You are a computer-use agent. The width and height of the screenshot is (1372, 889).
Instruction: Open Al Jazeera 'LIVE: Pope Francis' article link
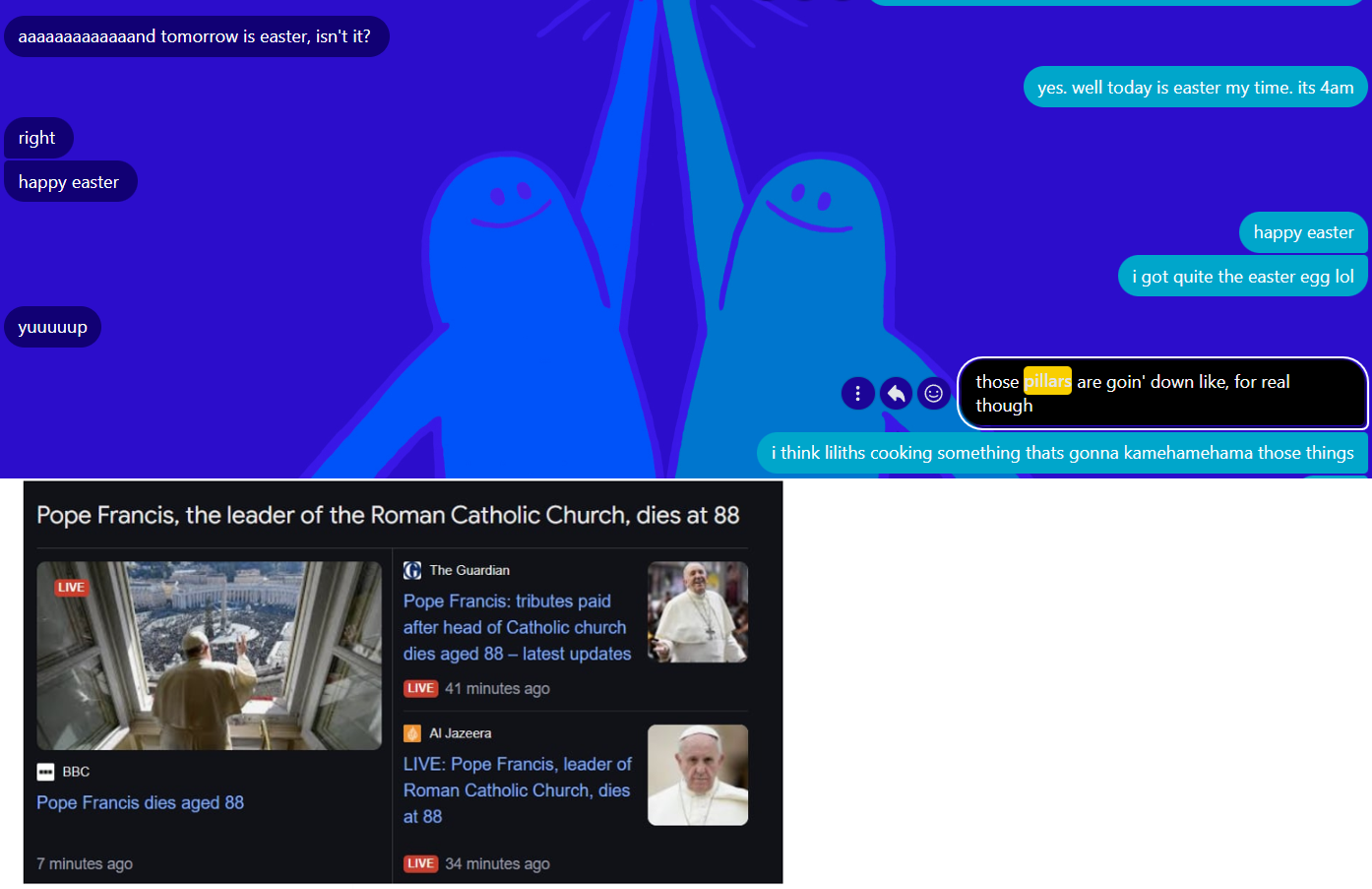pyautogui.click(x=518, y=791)
